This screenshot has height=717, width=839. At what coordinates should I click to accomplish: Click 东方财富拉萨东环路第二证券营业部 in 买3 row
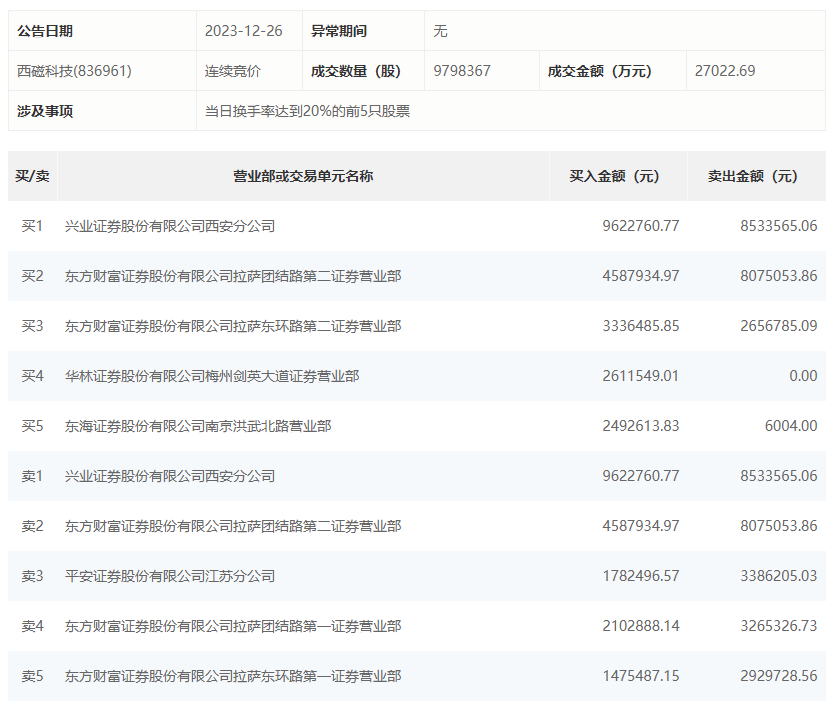click(233, 326)
